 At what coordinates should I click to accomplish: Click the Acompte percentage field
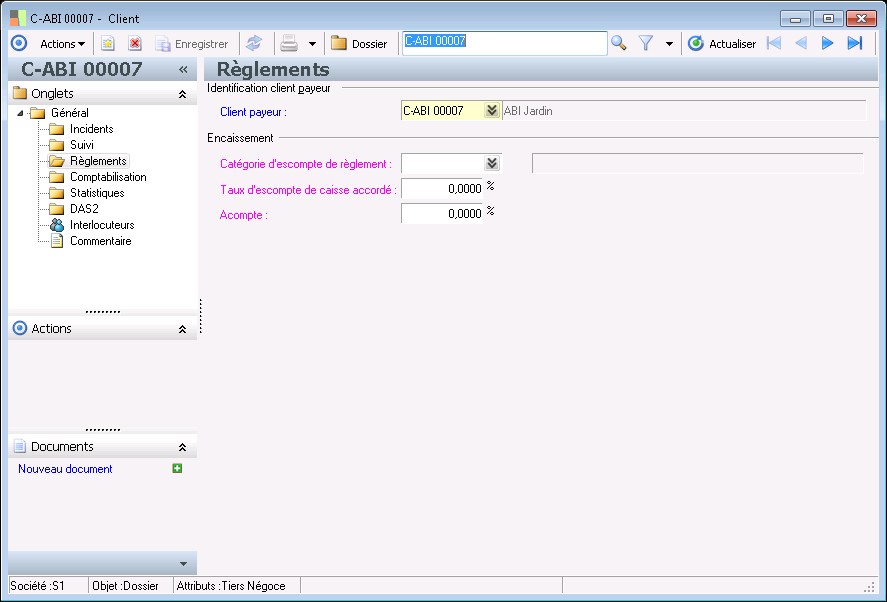click(x=442, y=214)
